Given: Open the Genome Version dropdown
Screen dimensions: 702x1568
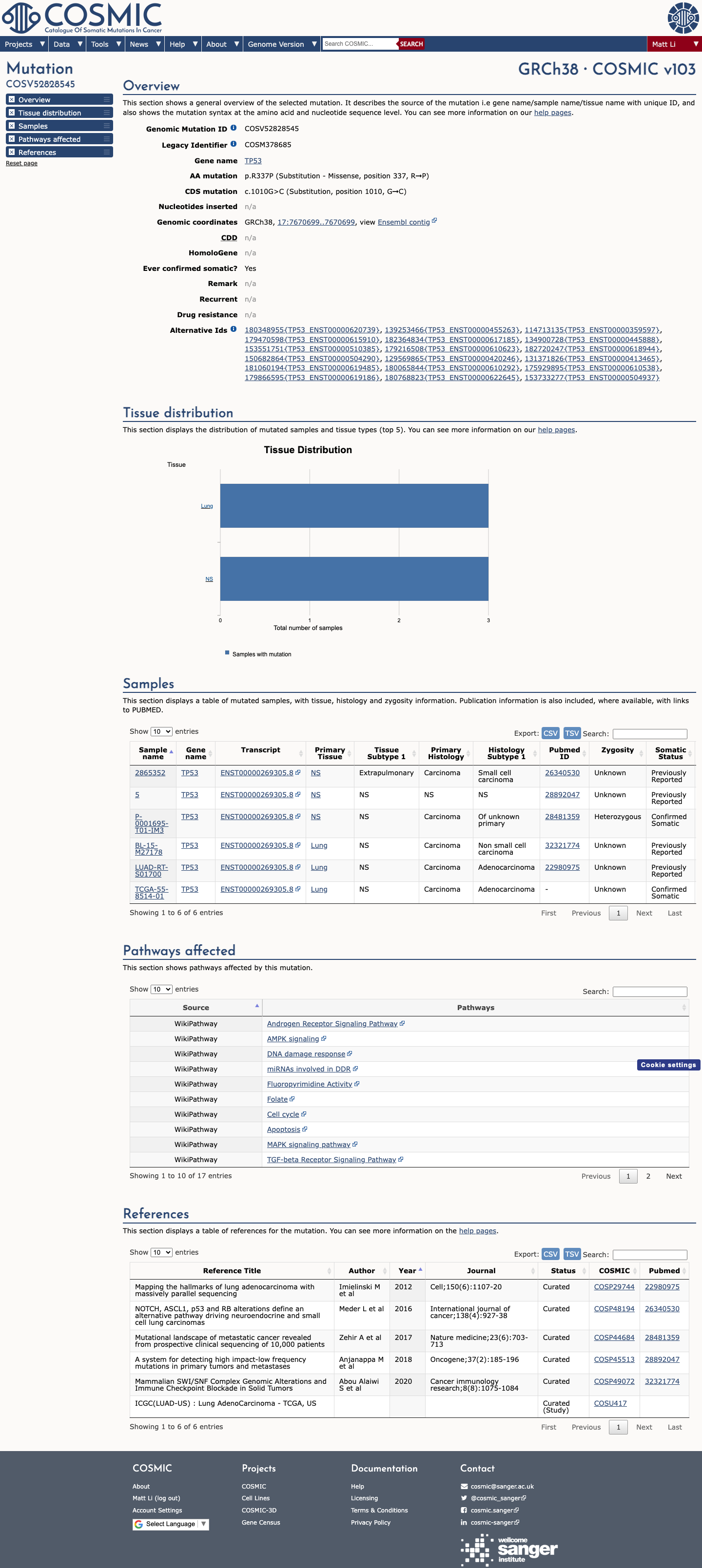Looking at the screenshot, I should [x=282, y=44].
